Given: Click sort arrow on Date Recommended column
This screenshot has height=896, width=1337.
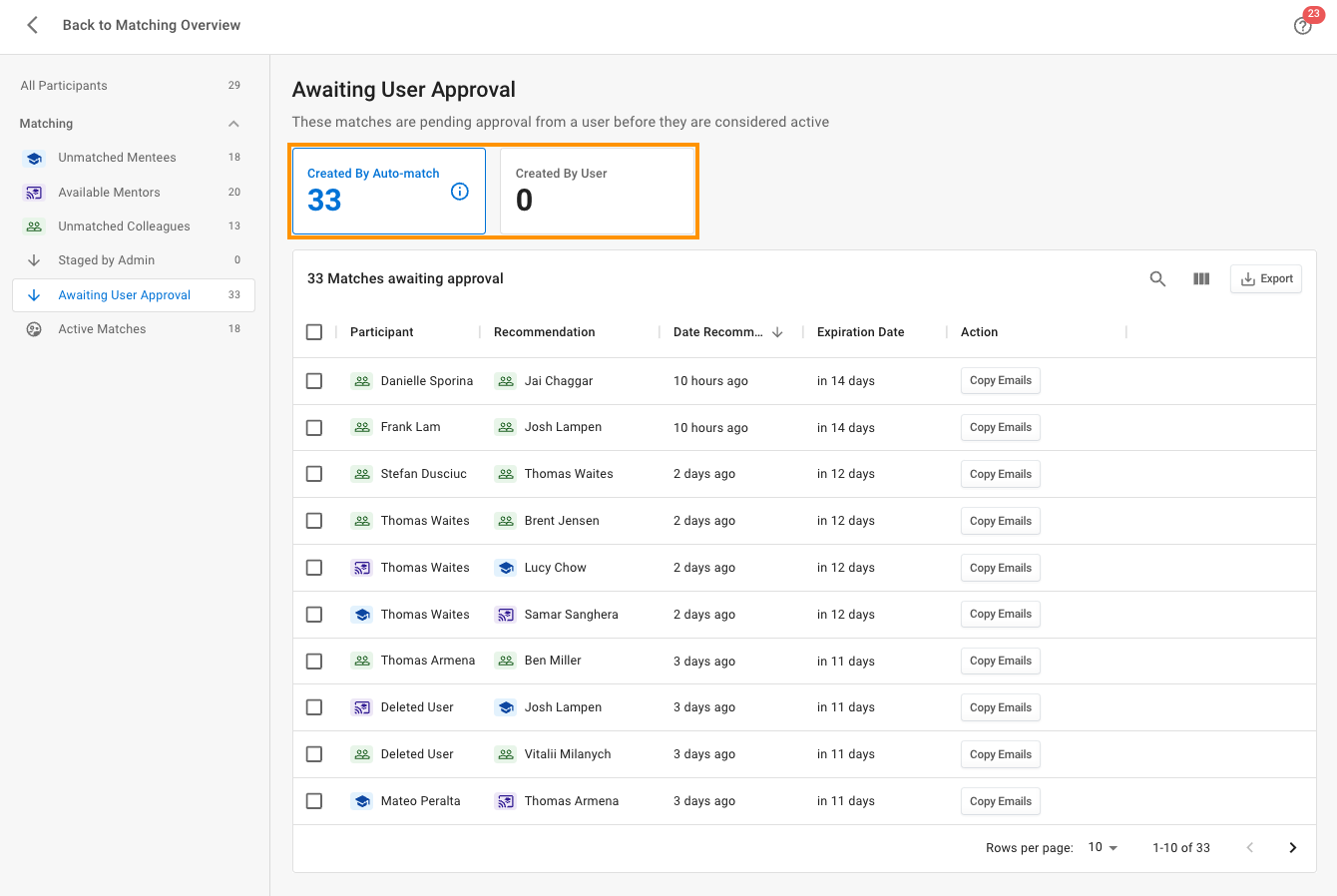Looking at the screenshot, I should 777,332.
